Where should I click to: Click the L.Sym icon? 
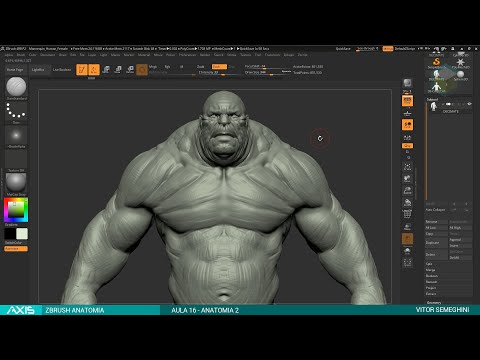click(x=407, y=137)
